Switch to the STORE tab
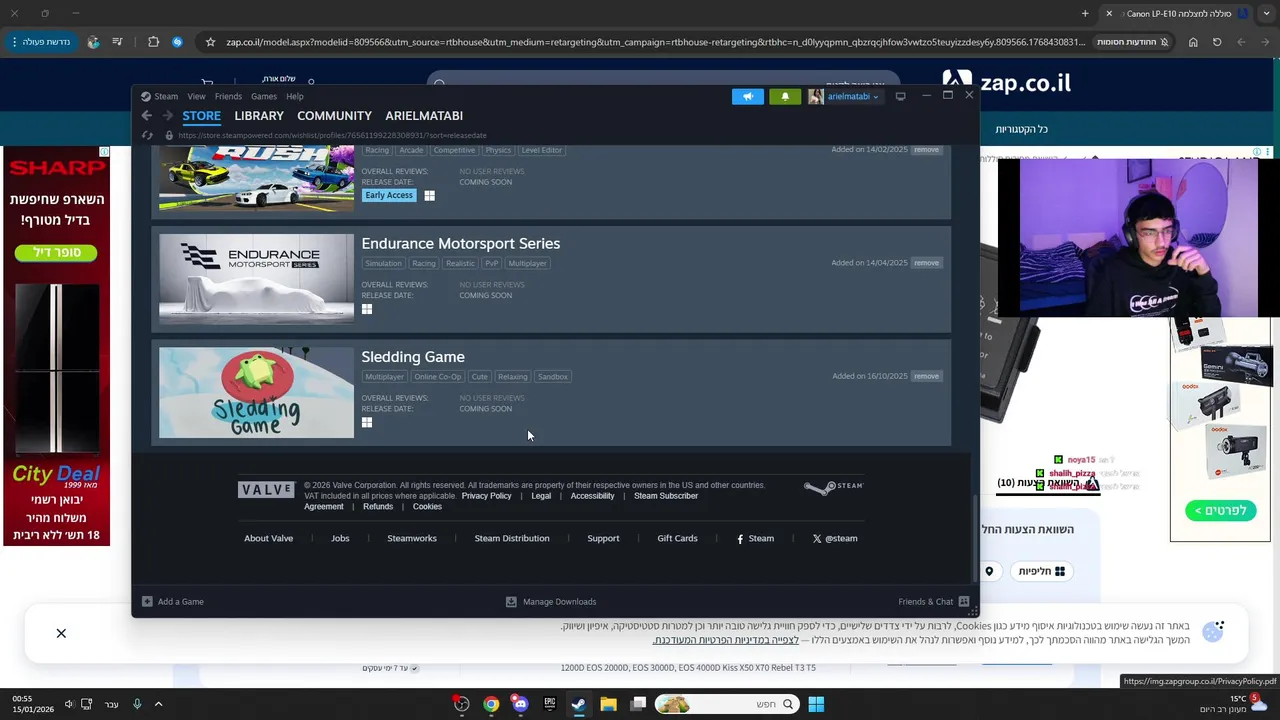This screenshot has width=1280, height=720. click(201, 116)
